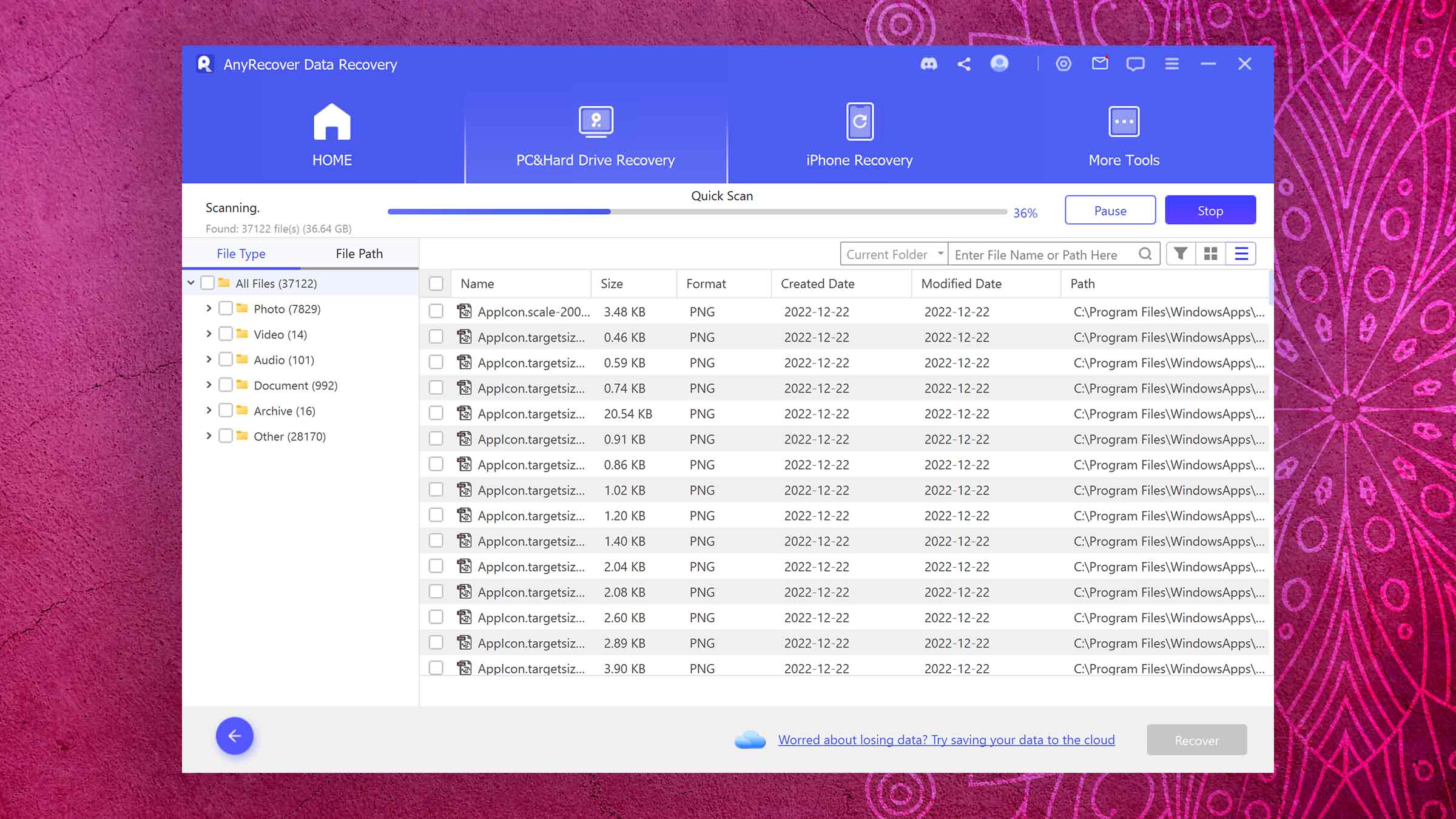Toggle the select-all header checkbox
This screenshot has height=819, width=1456.
pos(436,283)
